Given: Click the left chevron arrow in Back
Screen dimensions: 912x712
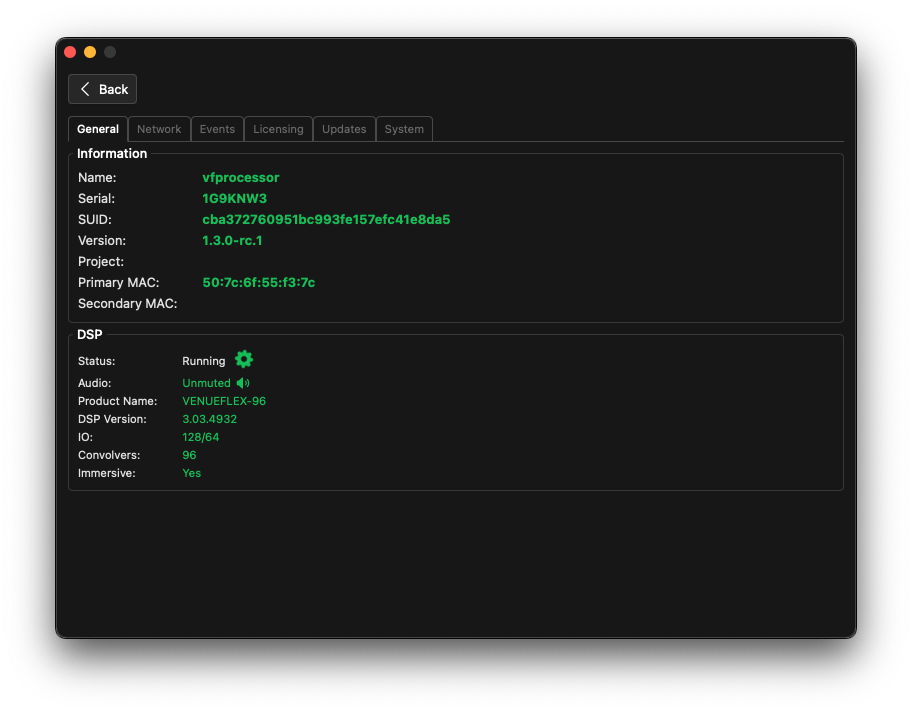Looking at the screenshot, I should 85,89.
